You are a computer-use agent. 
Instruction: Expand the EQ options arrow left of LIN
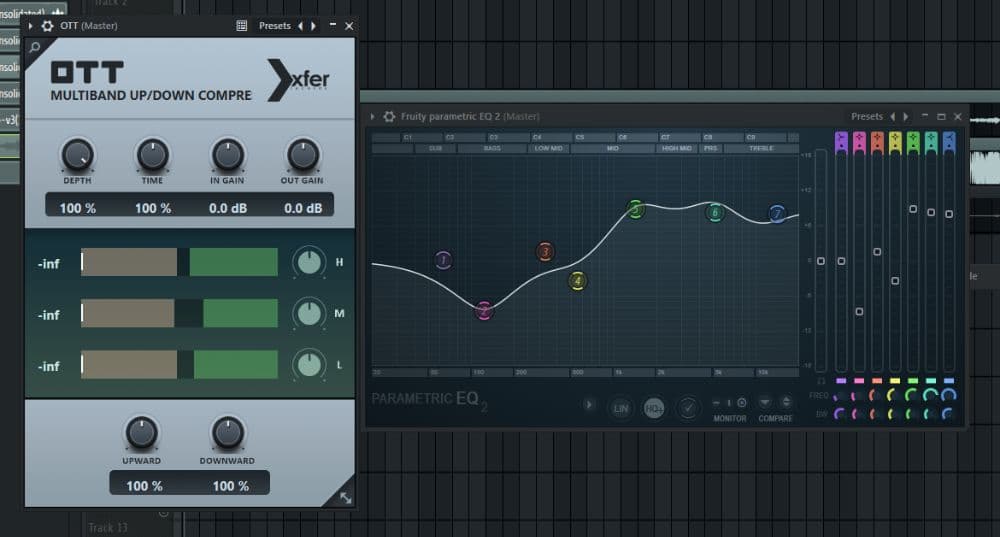[x=589, y=405]
